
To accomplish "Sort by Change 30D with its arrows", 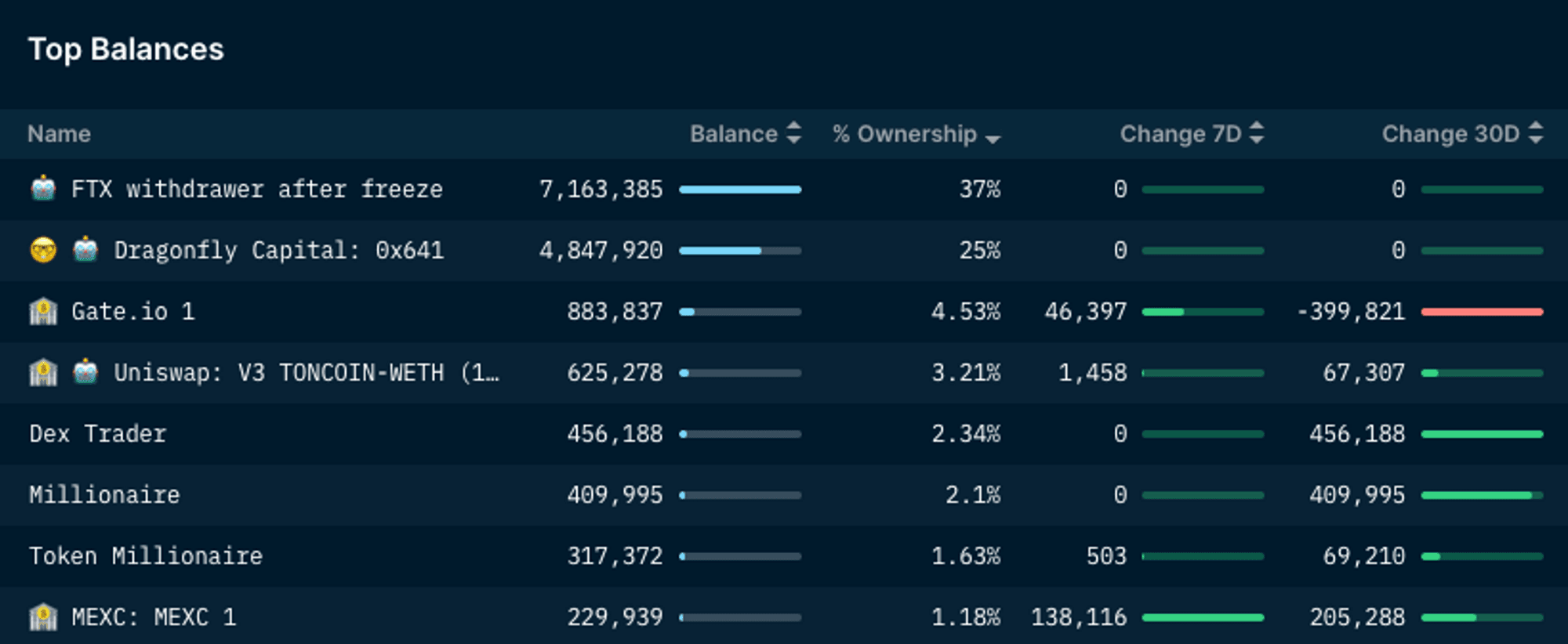I will [x=1536, y=133].
